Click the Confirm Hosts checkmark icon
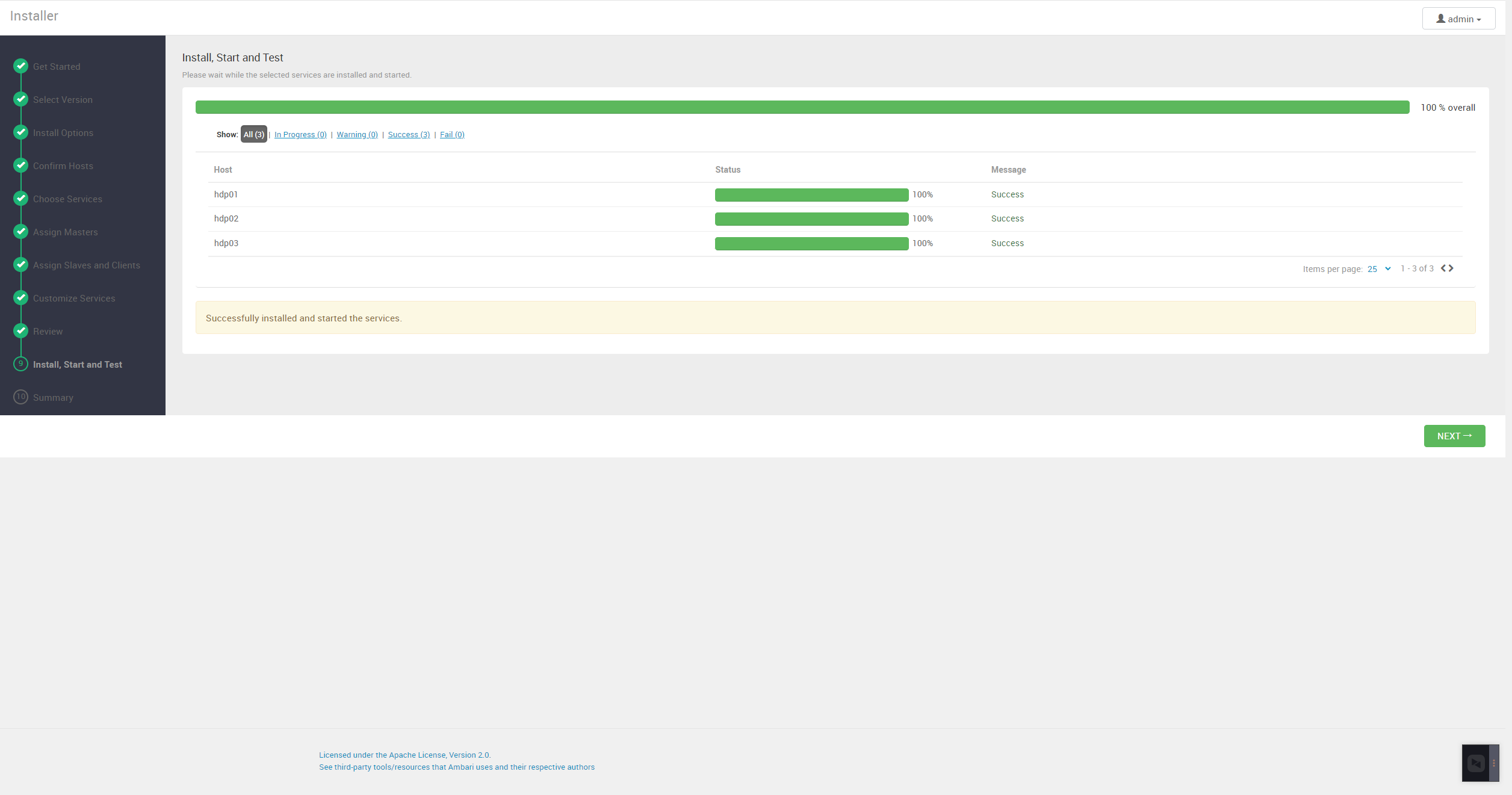 tap(21, 165)
